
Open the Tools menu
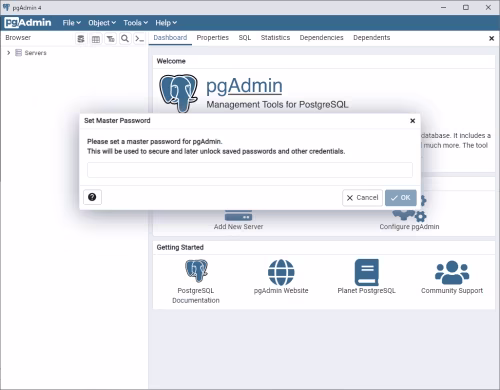(x=136, y=23)
